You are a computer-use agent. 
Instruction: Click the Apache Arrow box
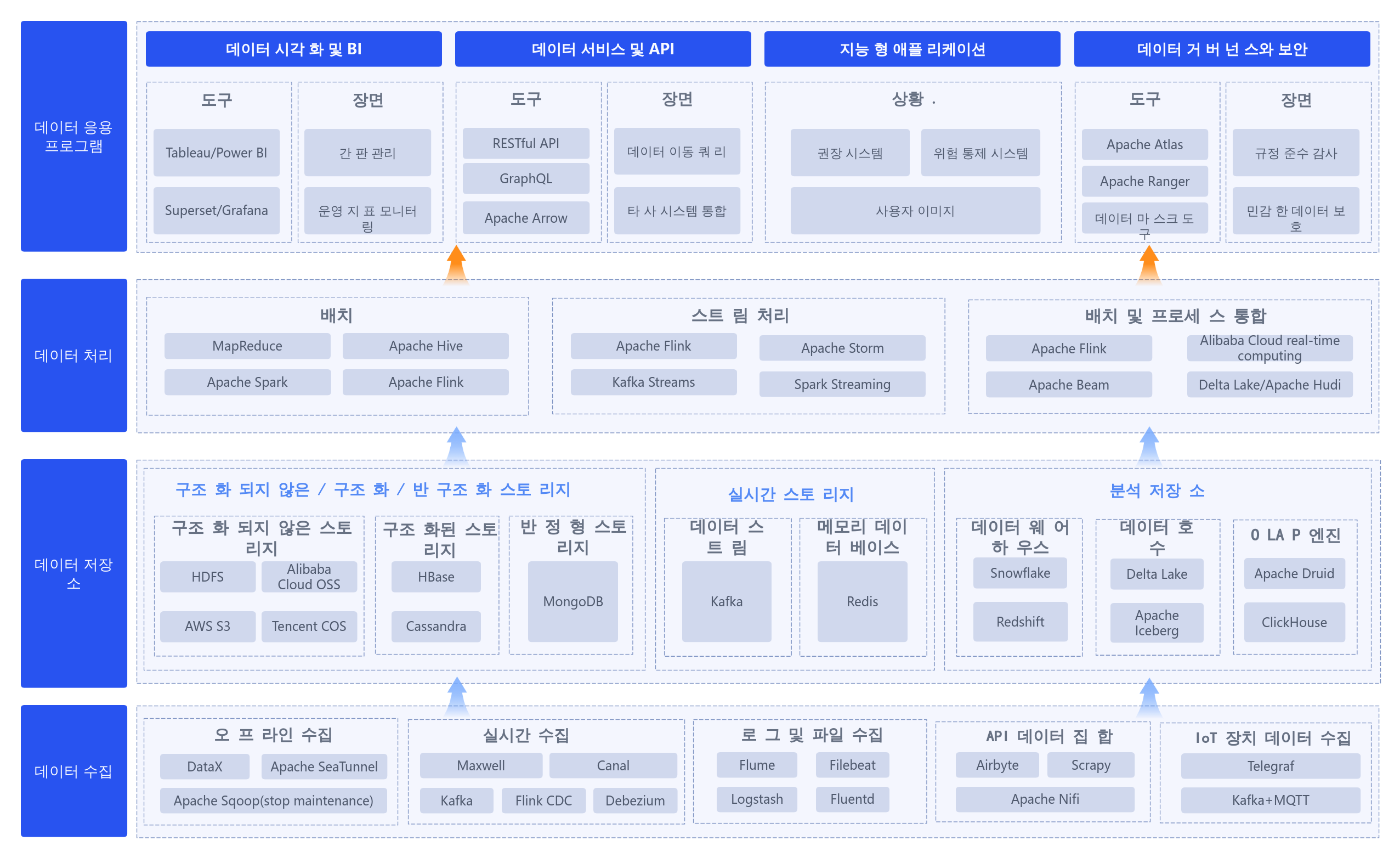point(526,218)
